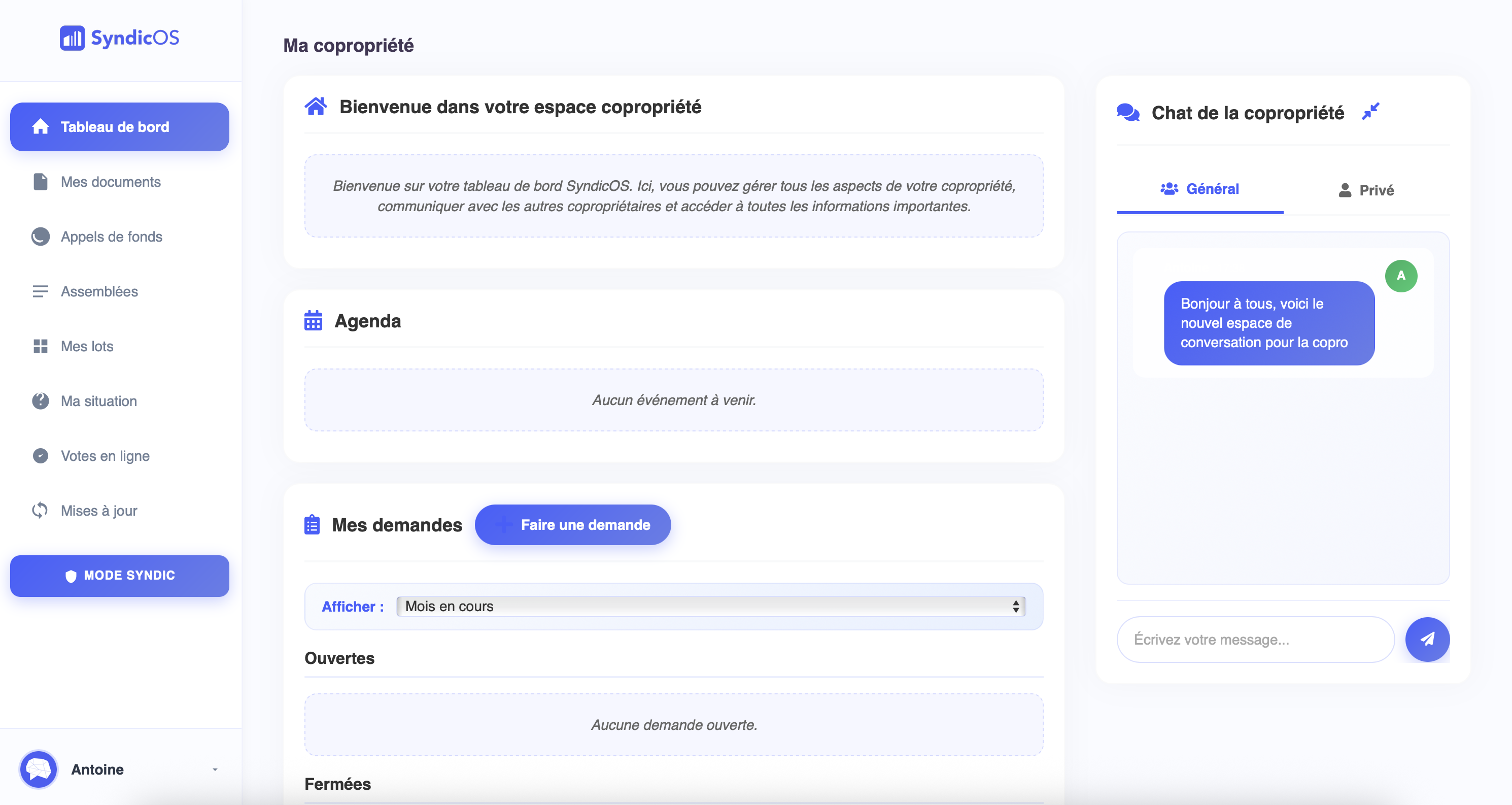Image resolution: width=1512 pixels, height=805 pixels.
Task: Open Ma situation page
Action: point(98,401)
